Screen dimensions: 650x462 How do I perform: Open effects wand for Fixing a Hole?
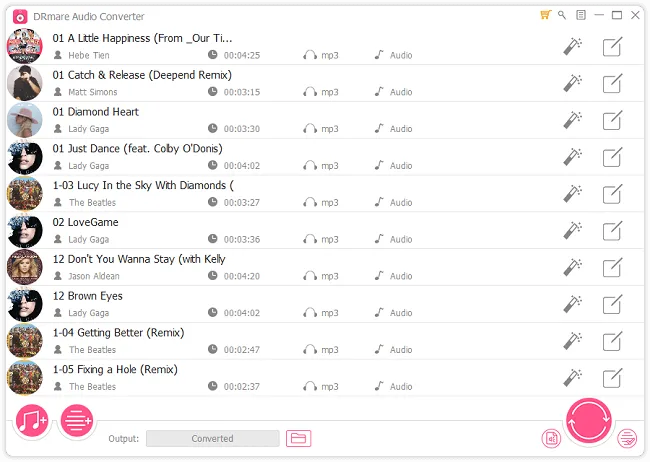[572, 378]
